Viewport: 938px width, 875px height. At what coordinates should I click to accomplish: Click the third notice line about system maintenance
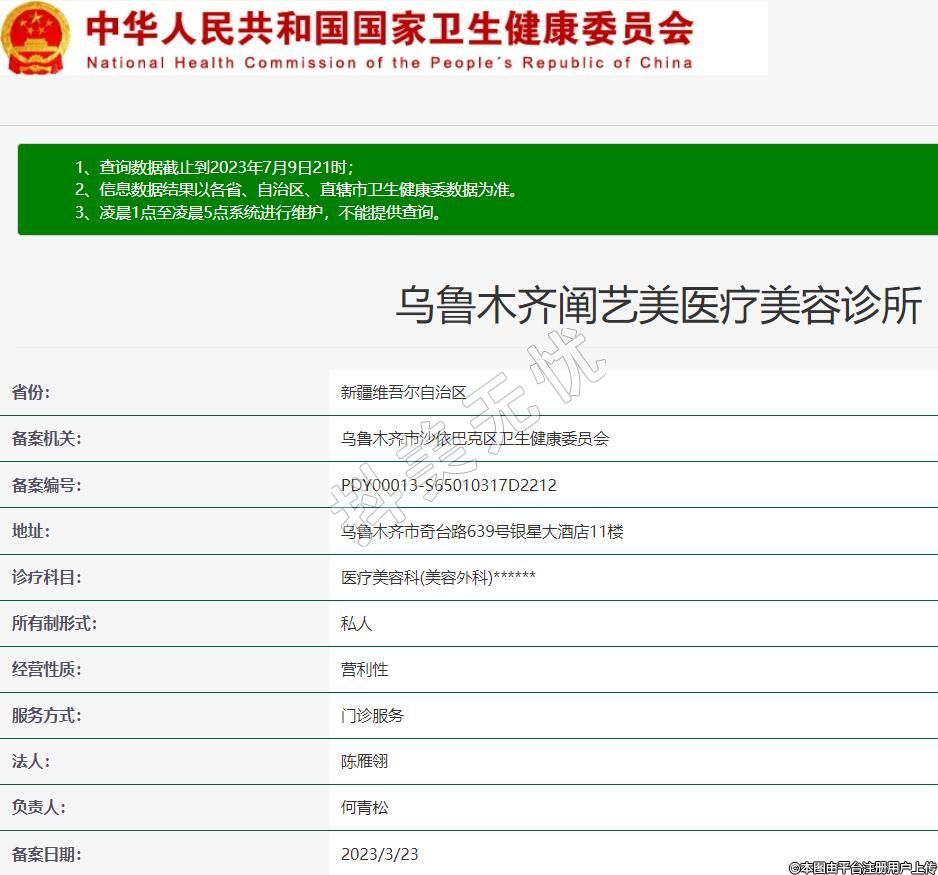pyautogui.click(x=258, y=212)
